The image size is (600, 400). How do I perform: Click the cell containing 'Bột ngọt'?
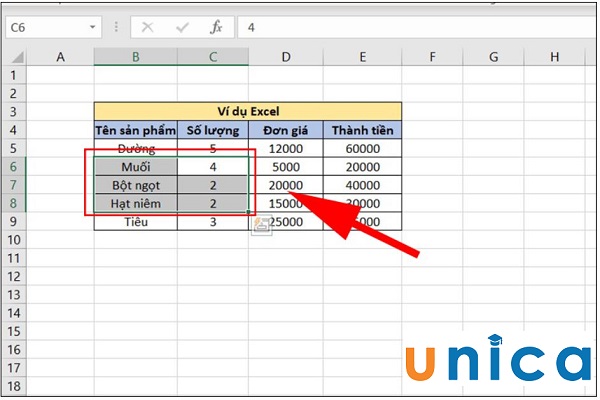135,185
